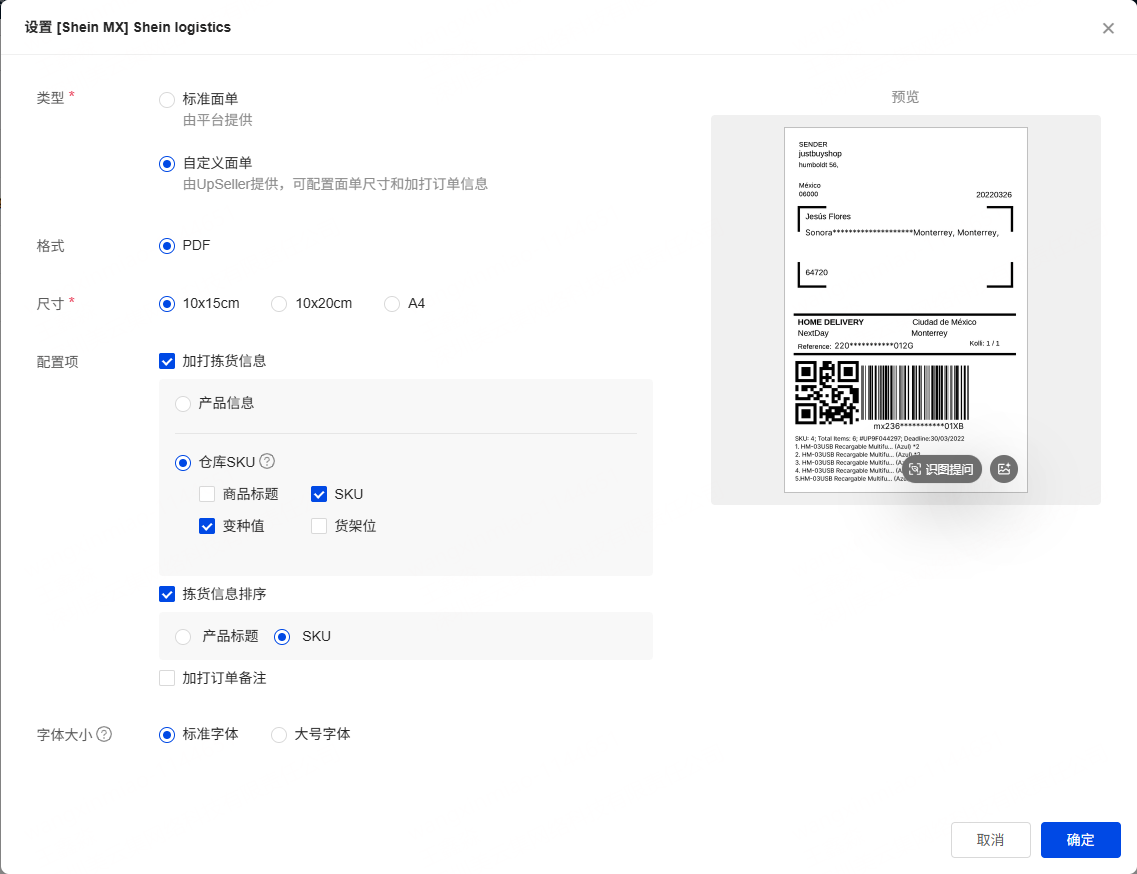
Task: Select the 产品信息 radio option
Action: (x=183, y=404)
